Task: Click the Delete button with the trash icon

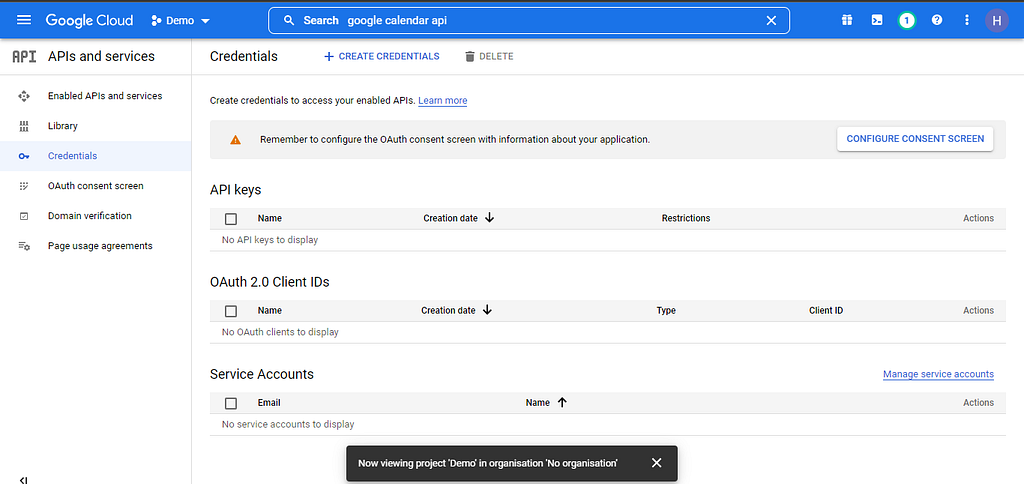Action: [488, 56]
